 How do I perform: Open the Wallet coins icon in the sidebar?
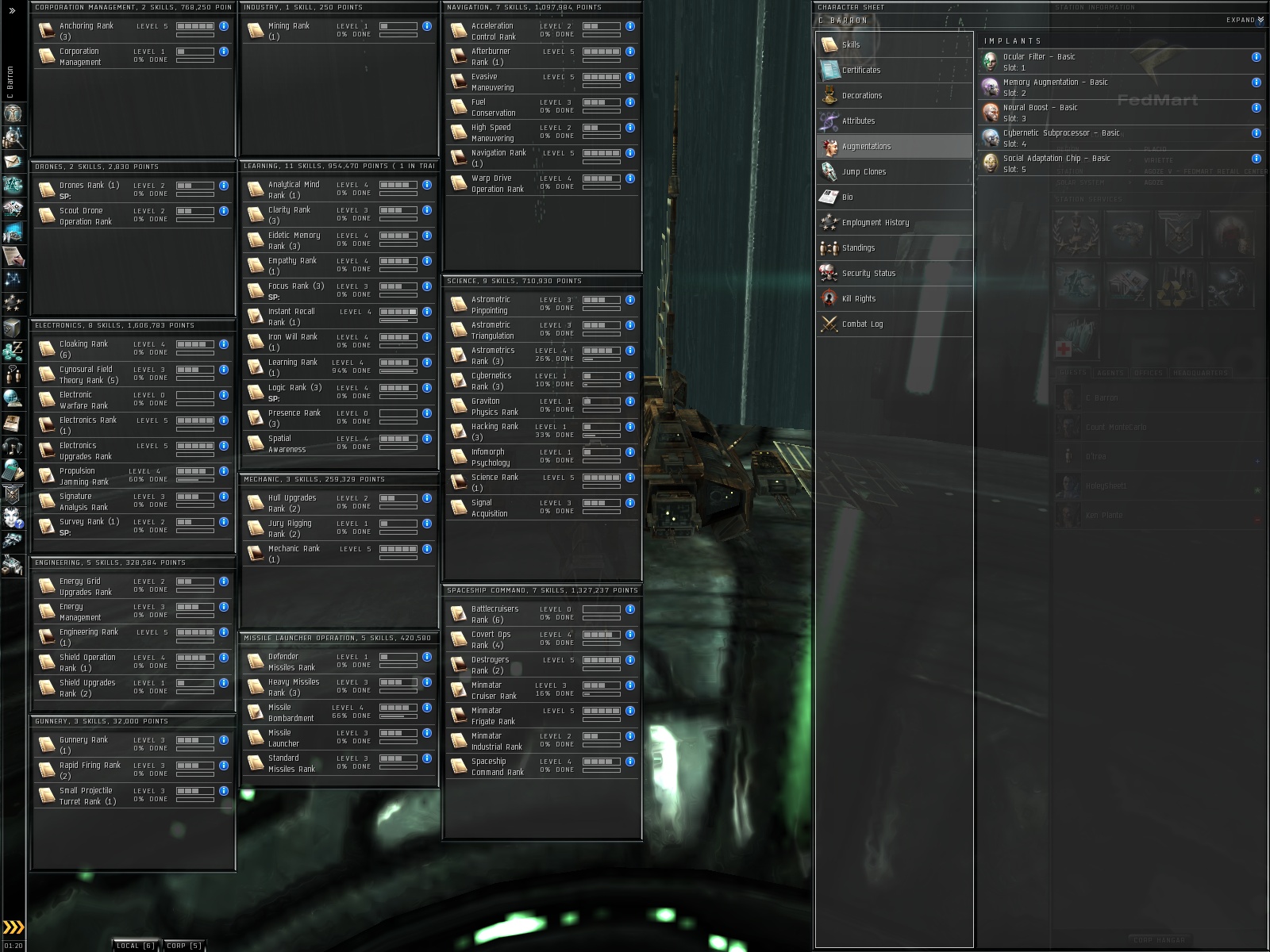13,350
